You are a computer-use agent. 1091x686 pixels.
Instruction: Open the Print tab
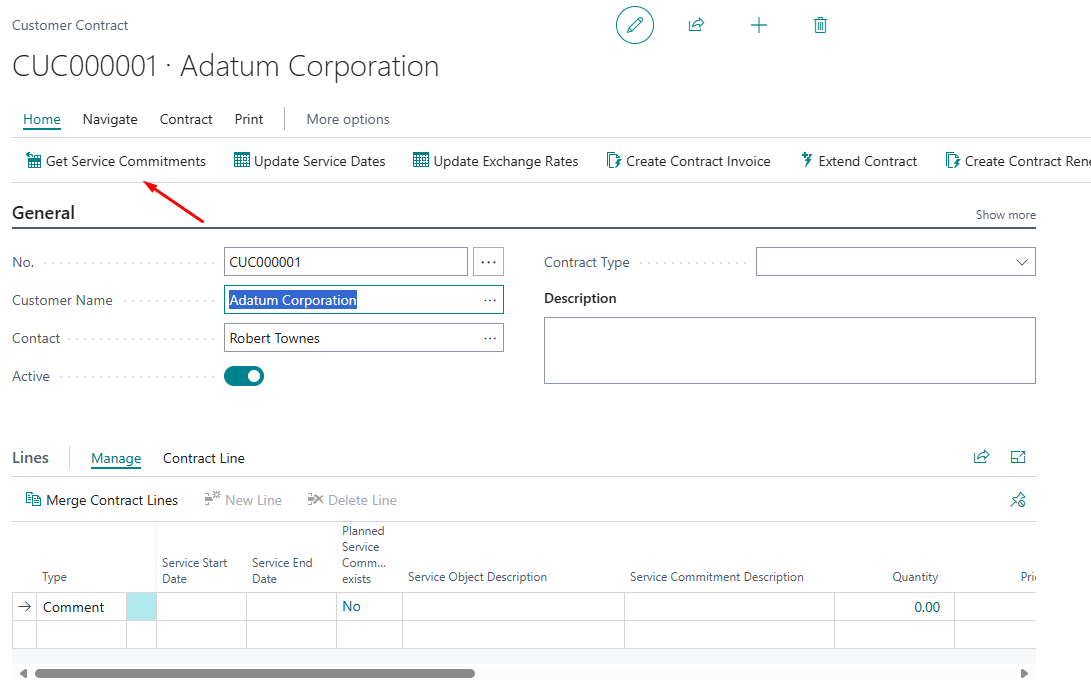(248, 119)
